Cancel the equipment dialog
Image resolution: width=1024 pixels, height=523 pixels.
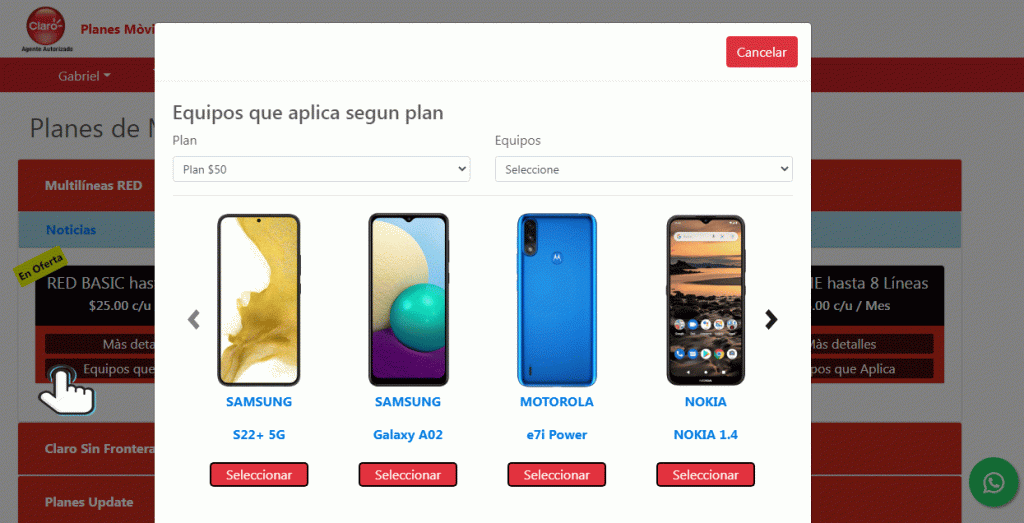[x=761, y=52]
